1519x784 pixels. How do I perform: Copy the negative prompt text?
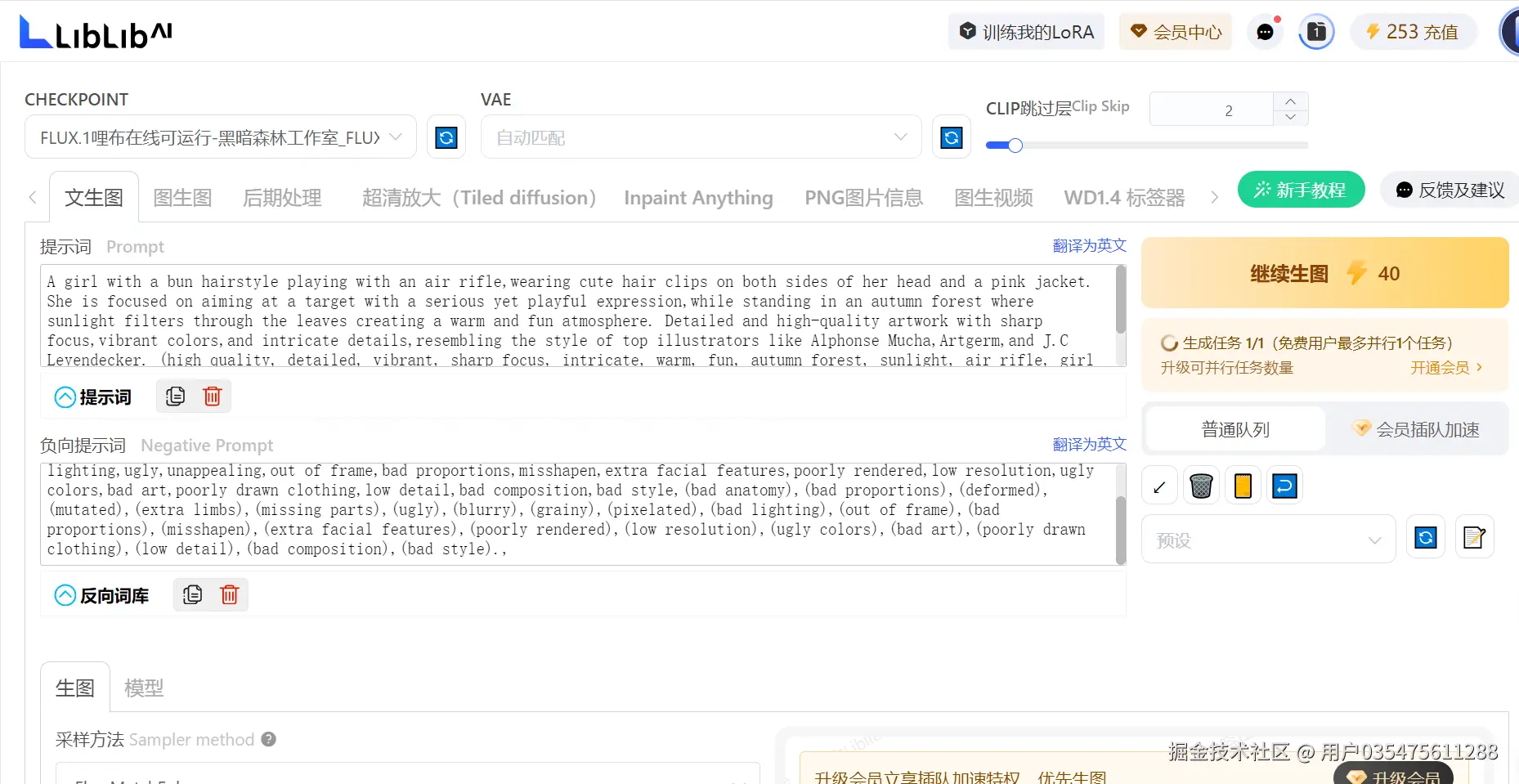193,594
